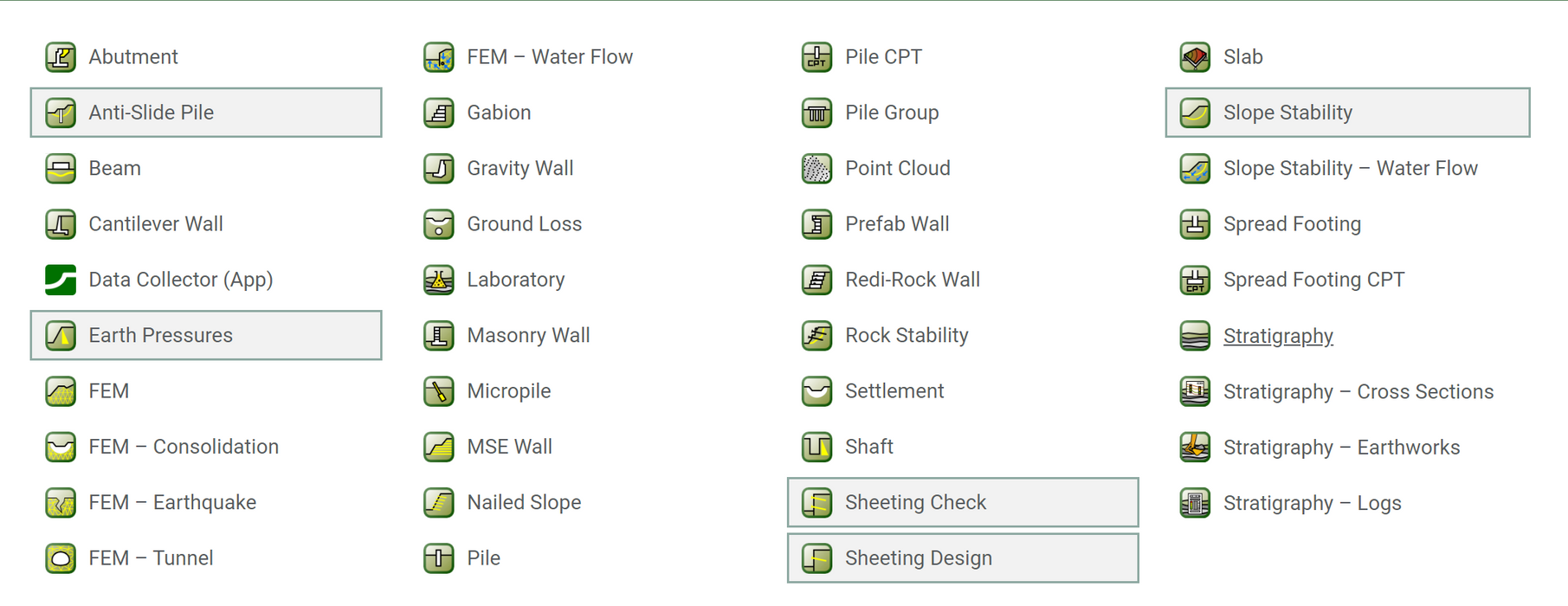Click the Laboratory flask icon
This screenshot has width=1568, height=606.
(439, 280)
